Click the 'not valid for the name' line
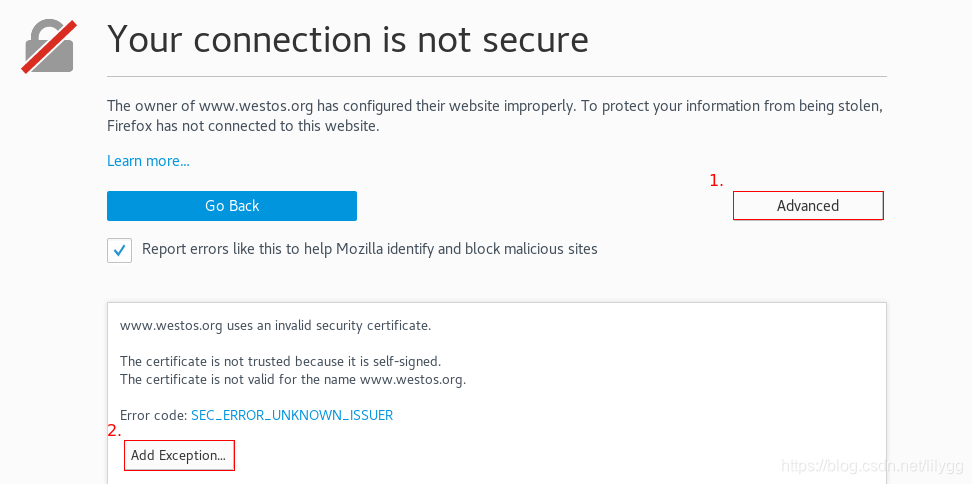Image resolution: width=972 pixels, height=484 pixels. point(292,379)
